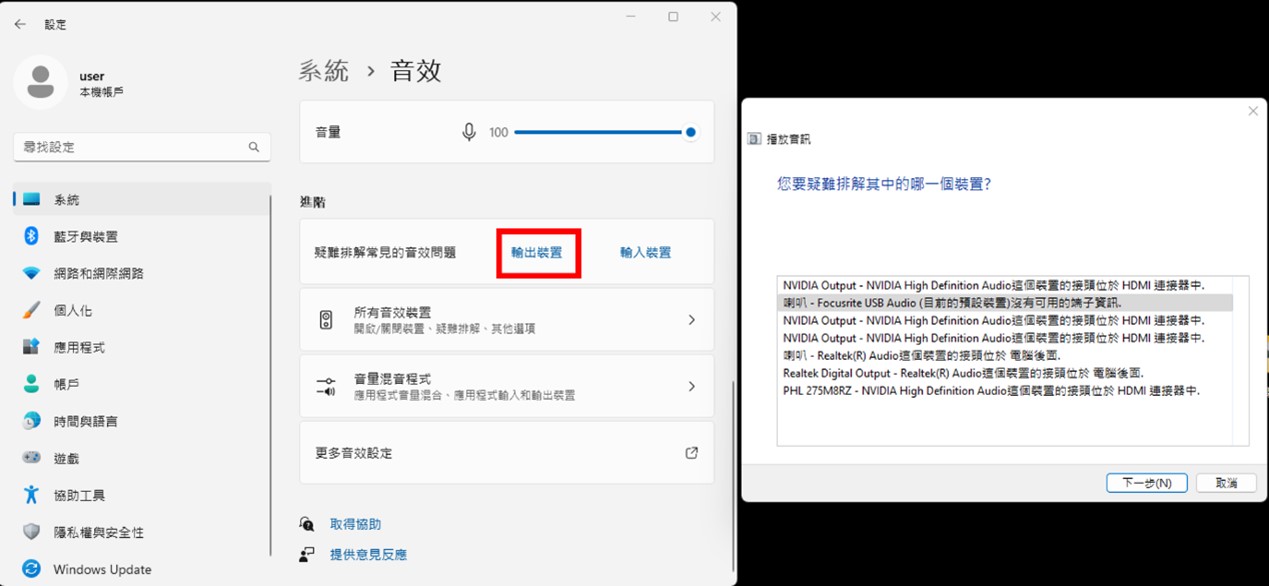Image resolution: width=1269 pixels, height=586 pixels.
Task: Click the 尋找設定 search field
Action: tap(130, 147)
